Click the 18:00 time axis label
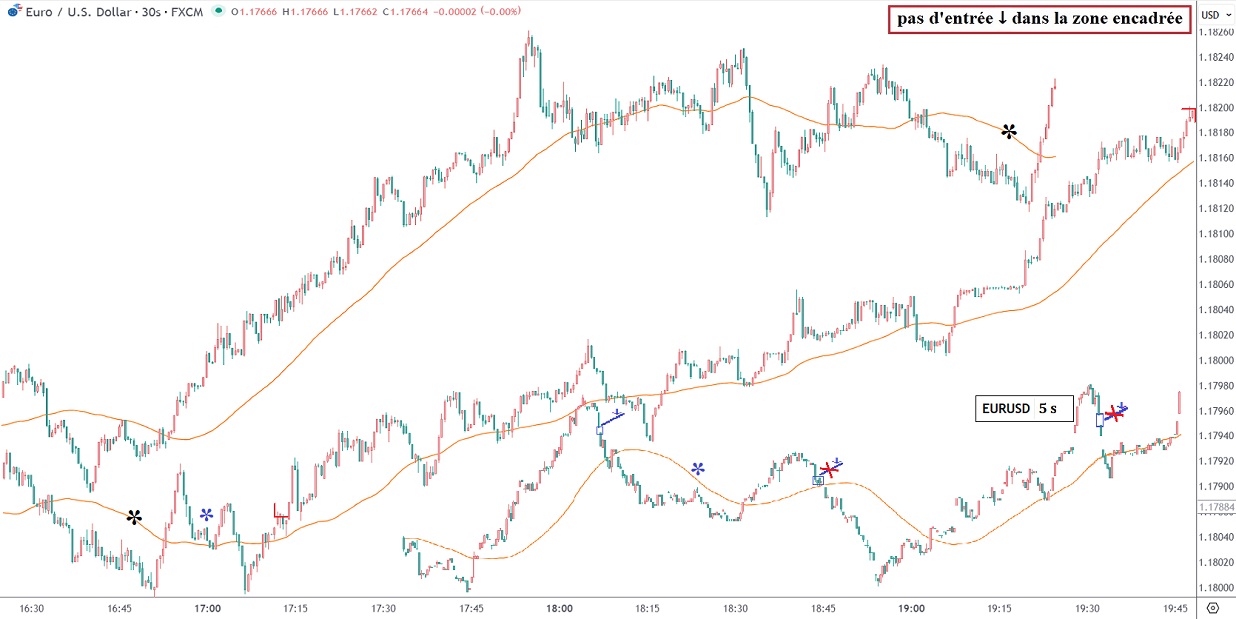The image size is (1236, 619). [559, 607]
